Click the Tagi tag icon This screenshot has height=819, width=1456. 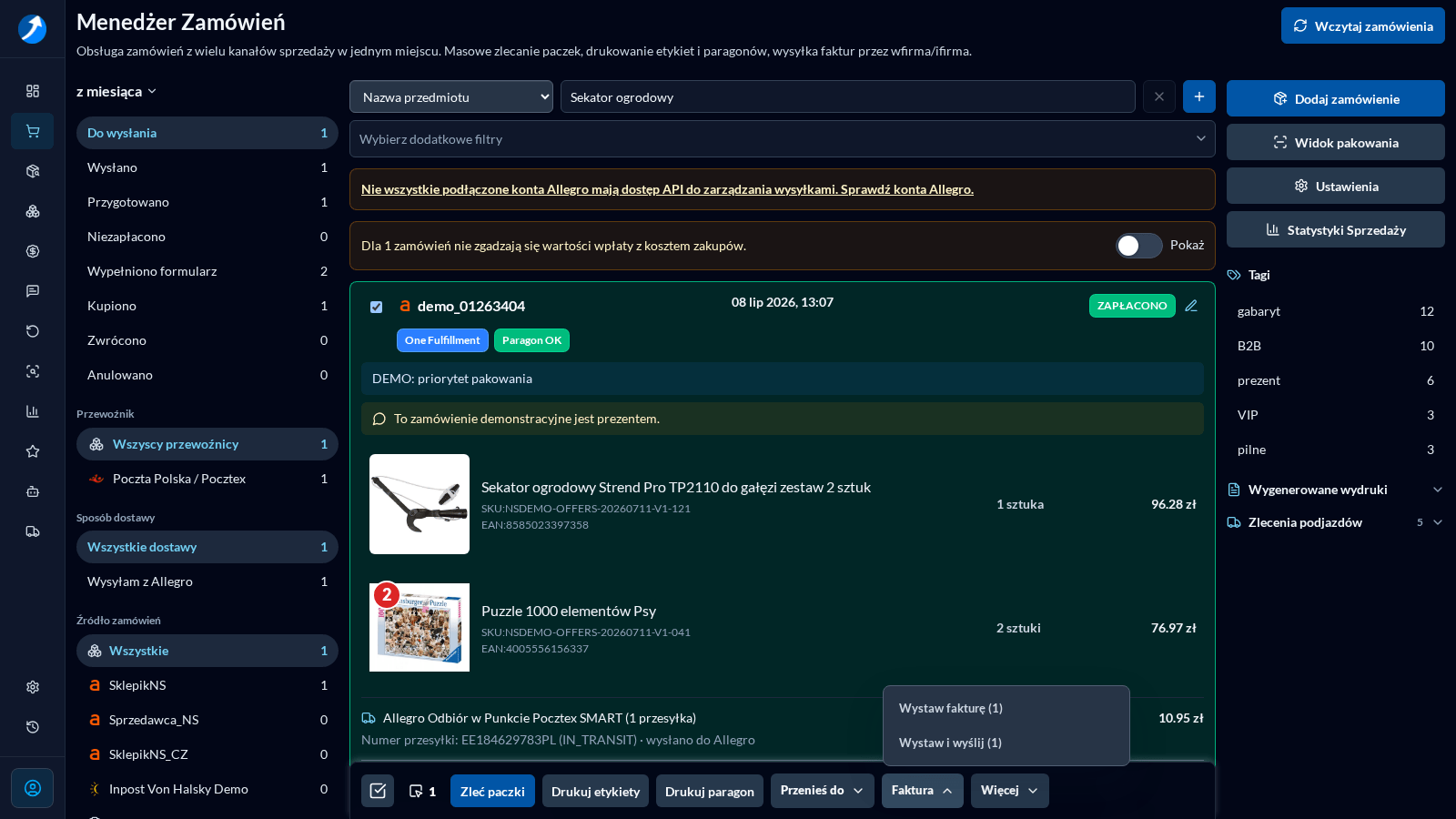[1234, 275]
